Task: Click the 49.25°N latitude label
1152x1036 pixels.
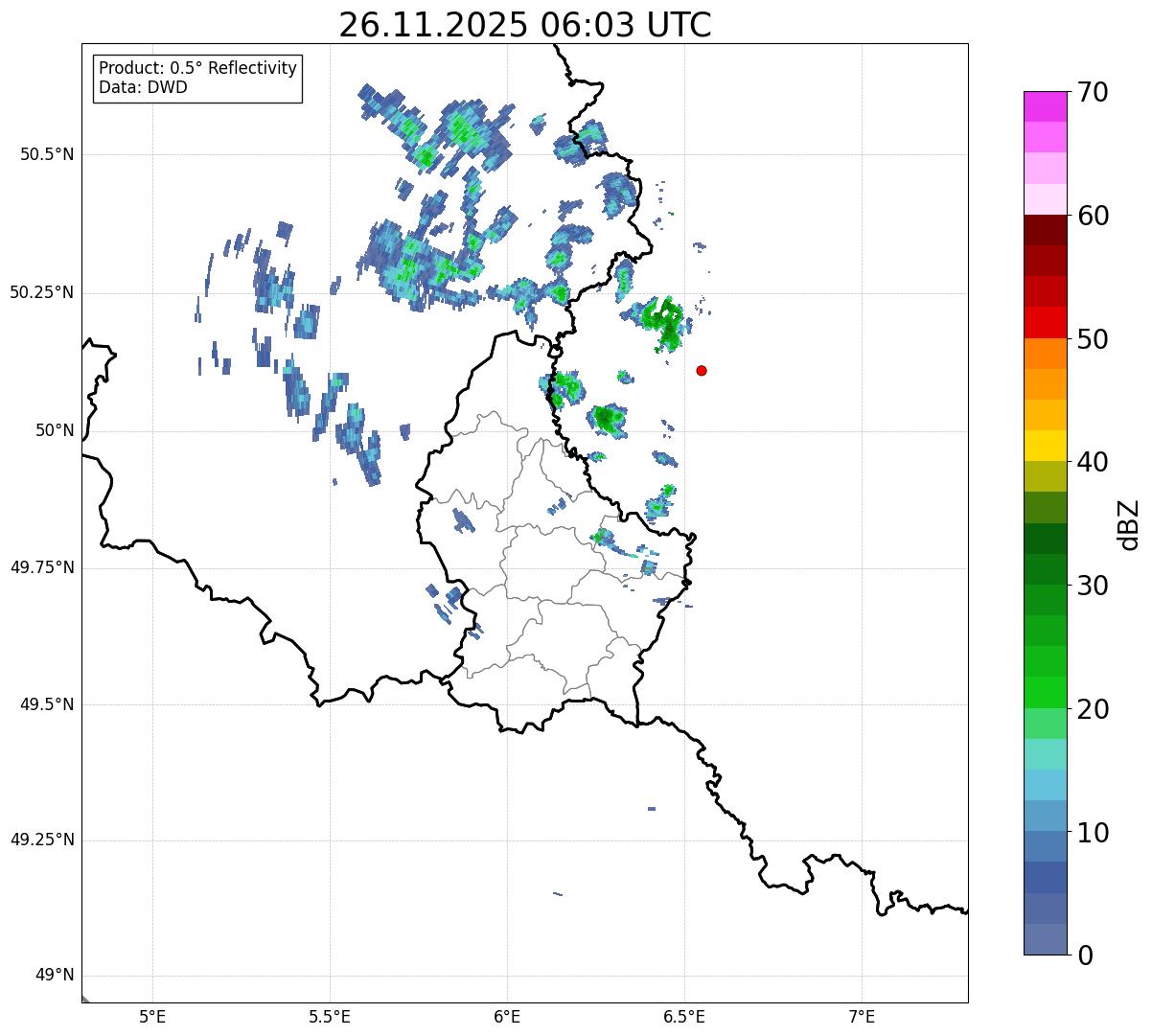Action: (42, 840)
